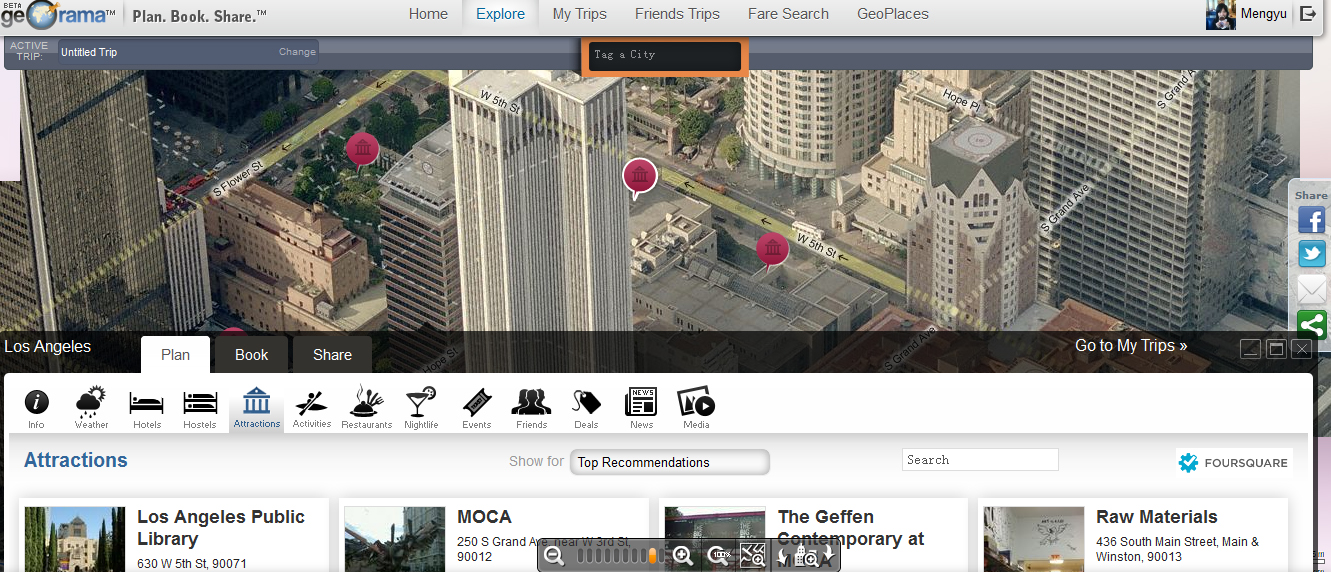Open the Media section icon
This screenshot has height=572, width=1331.
pos(696,408)
